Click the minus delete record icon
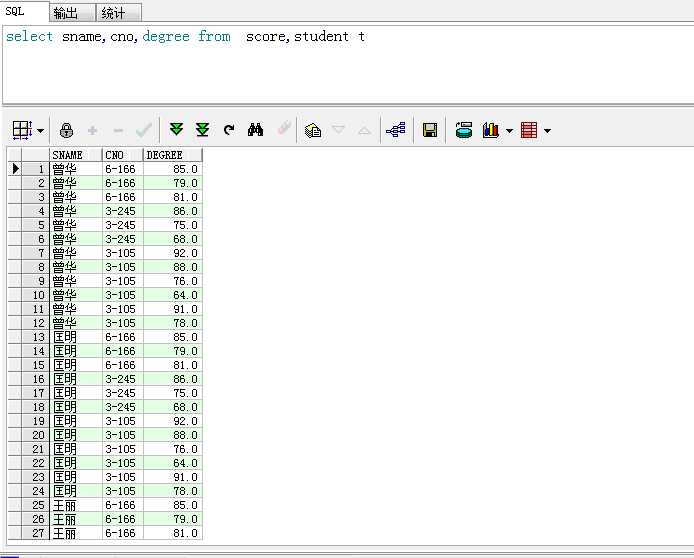Image resolution: width=694 pixels, height=558 pixels. (118, 131)
